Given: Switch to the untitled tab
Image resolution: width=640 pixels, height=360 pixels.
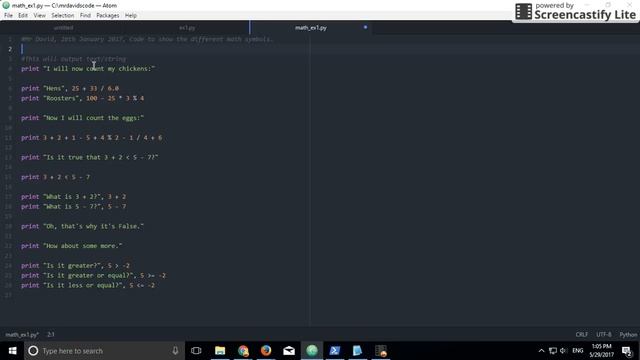Looking at the screenshot, I should pos(63,28).
